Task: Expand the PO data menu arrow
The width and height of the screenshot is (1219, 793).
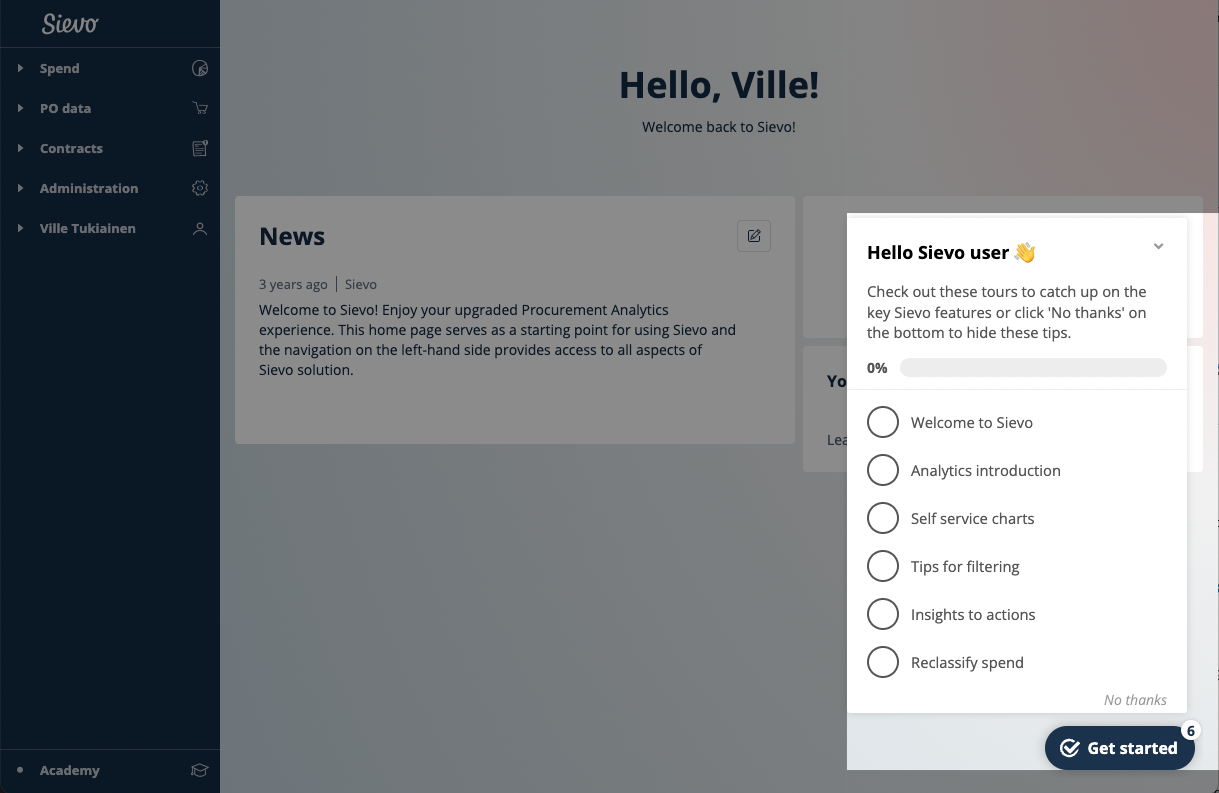Action: (20, 109)
